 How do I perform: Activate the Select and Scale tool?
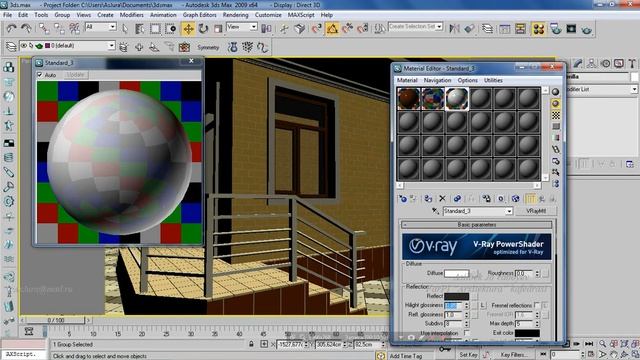[218, 29]
